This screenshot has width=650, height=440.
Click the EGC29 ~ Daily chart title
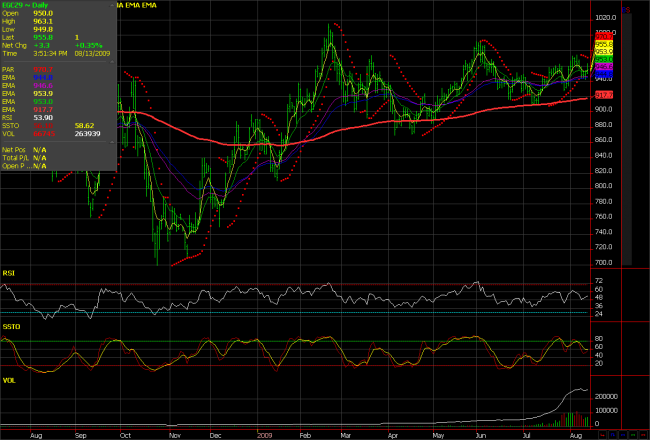tap(25, 5)
